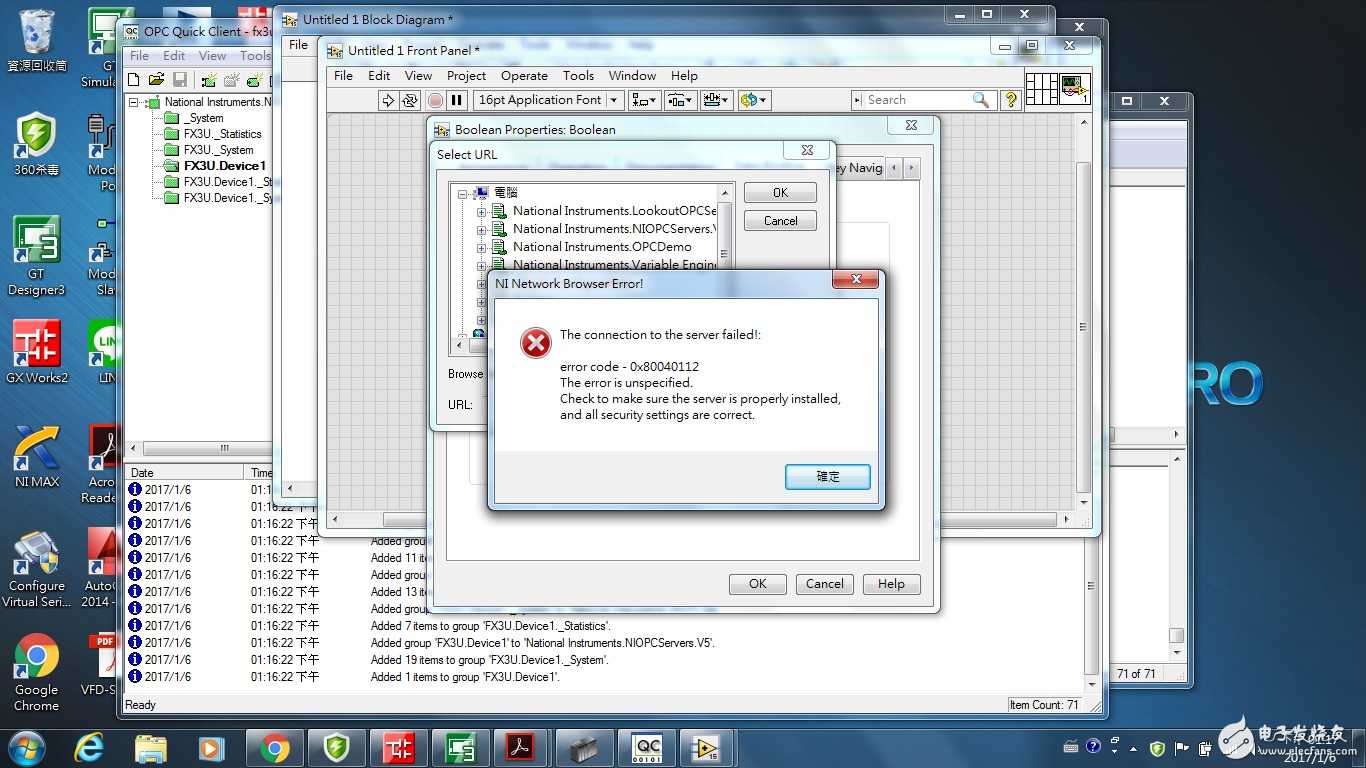Open the Front Panel Tools menu
The height and width of the screenshot is (768, 1366).
pos(578,76)
